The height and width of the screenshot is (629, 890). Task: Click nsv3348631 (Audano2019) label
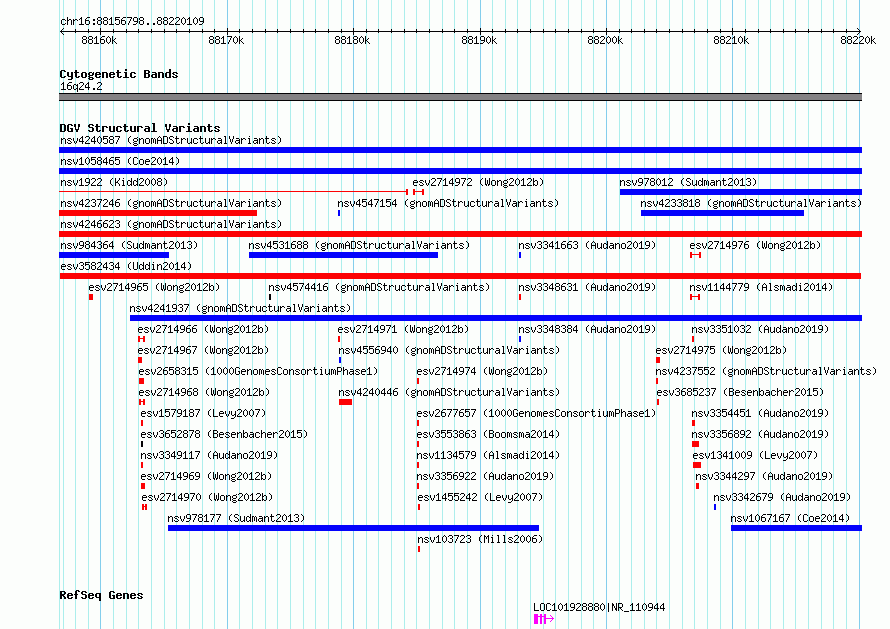(x=587, y=287)
